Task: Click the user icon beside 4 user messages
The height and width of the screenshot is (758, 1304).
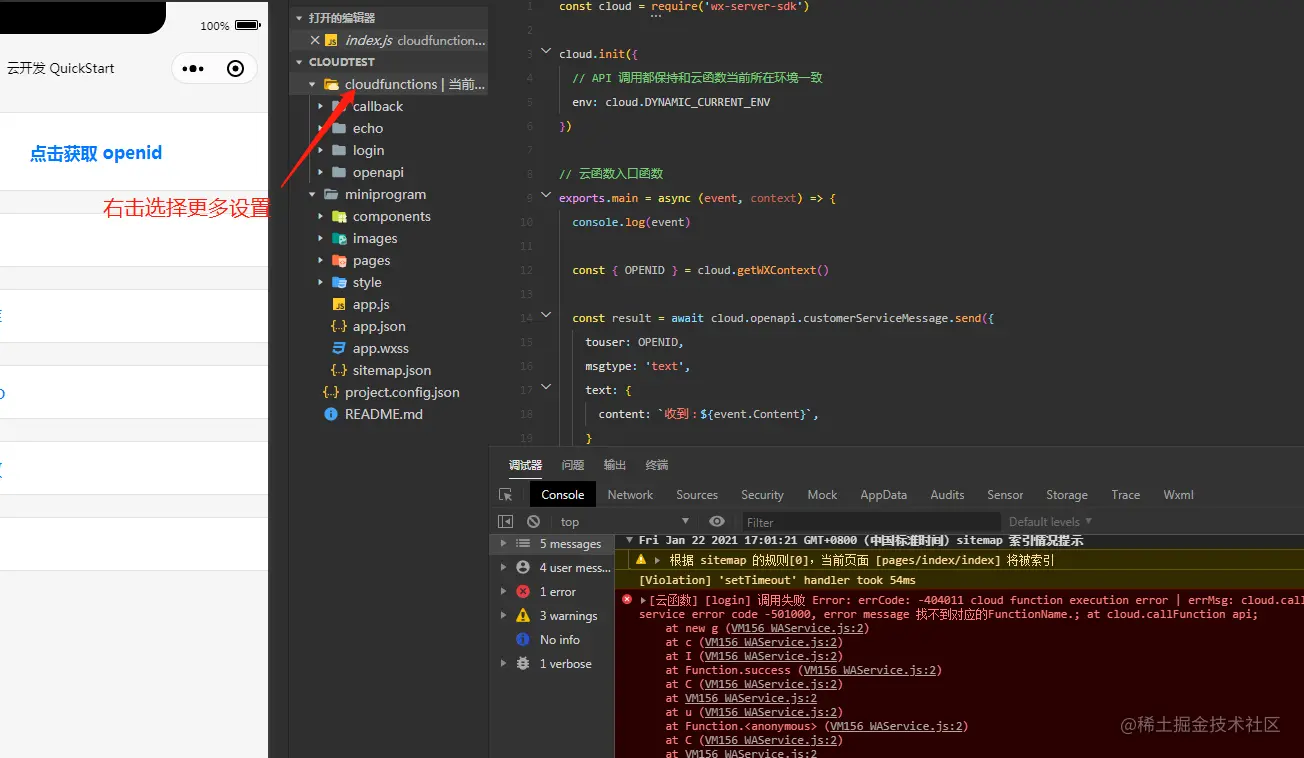Action: point(522,567)
